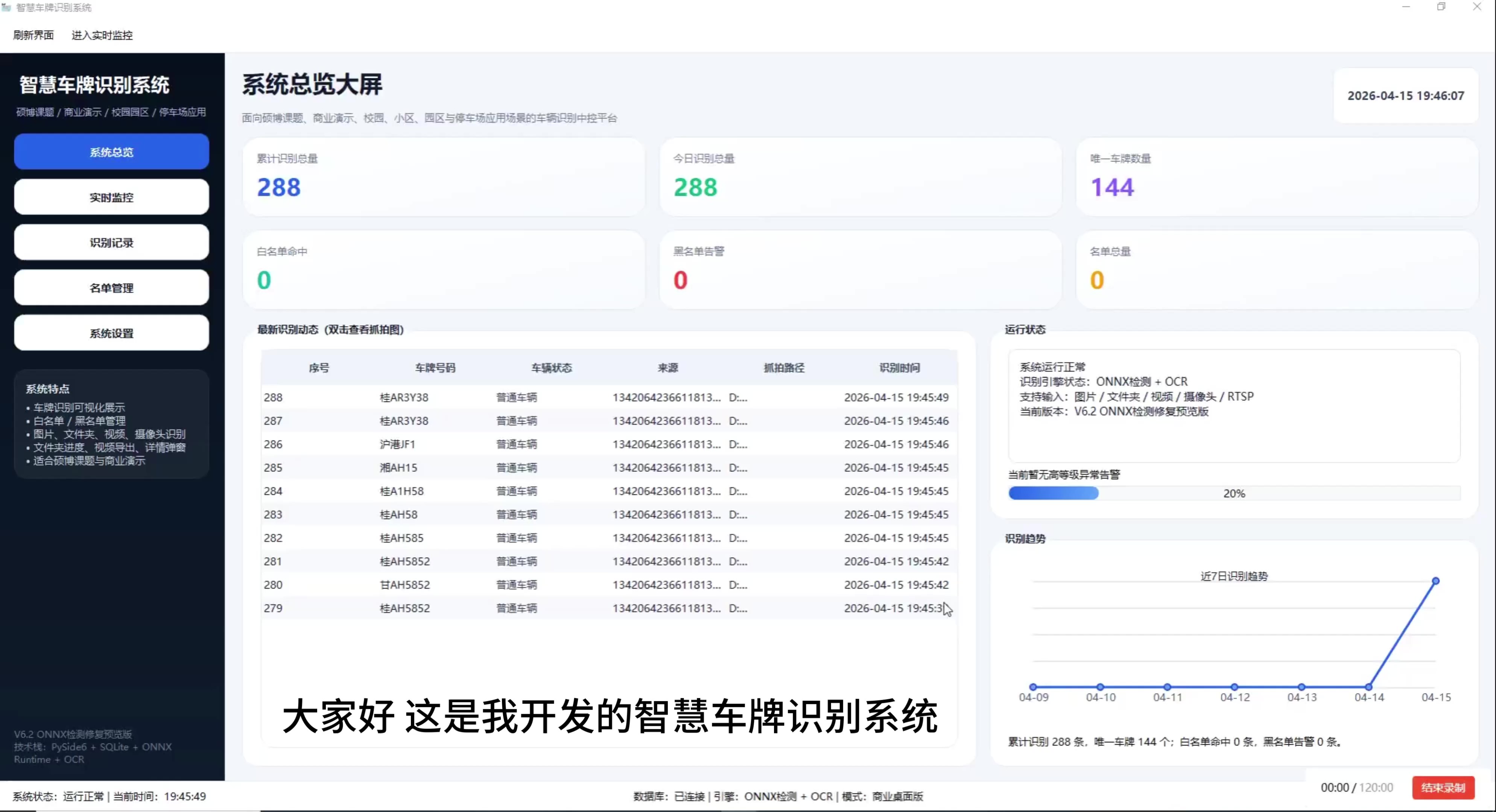Click the 序号 column header
This screenshot has height=812, width=1496.
tap(319, 368)
